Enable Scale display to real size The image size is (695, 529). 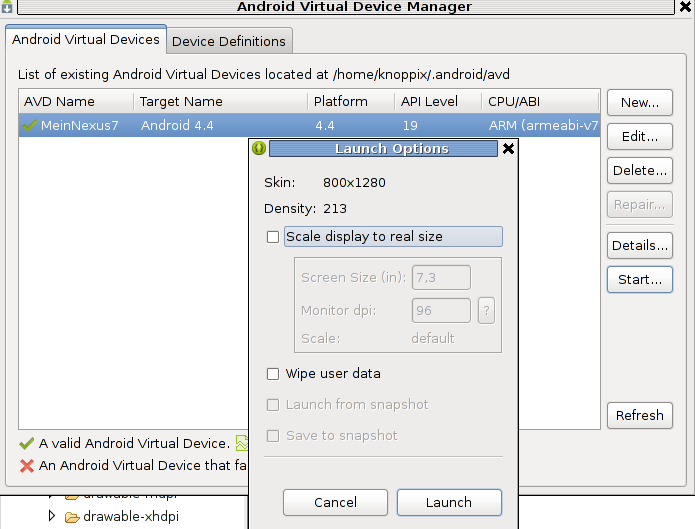273,237
